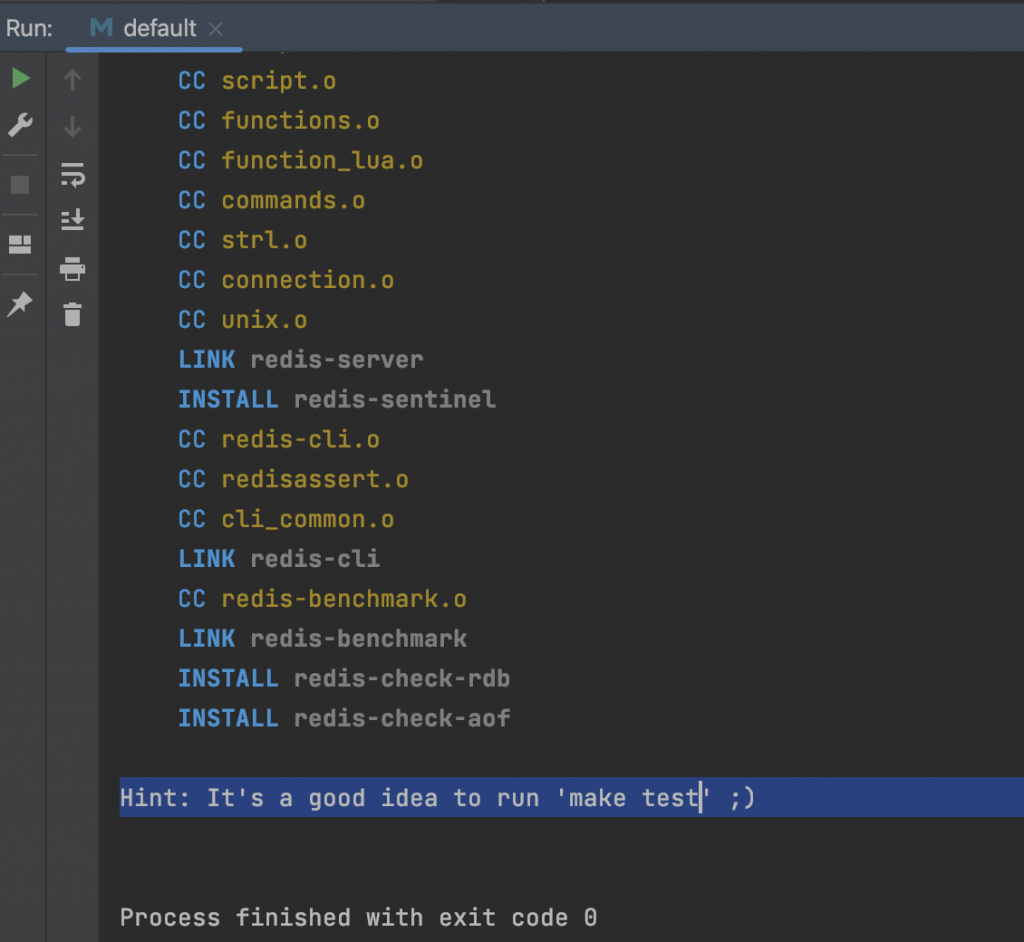The height and width of the screenshot is (942, 1024).
Task: Toggle soft-wrap for console output
Action: [72, 175]
